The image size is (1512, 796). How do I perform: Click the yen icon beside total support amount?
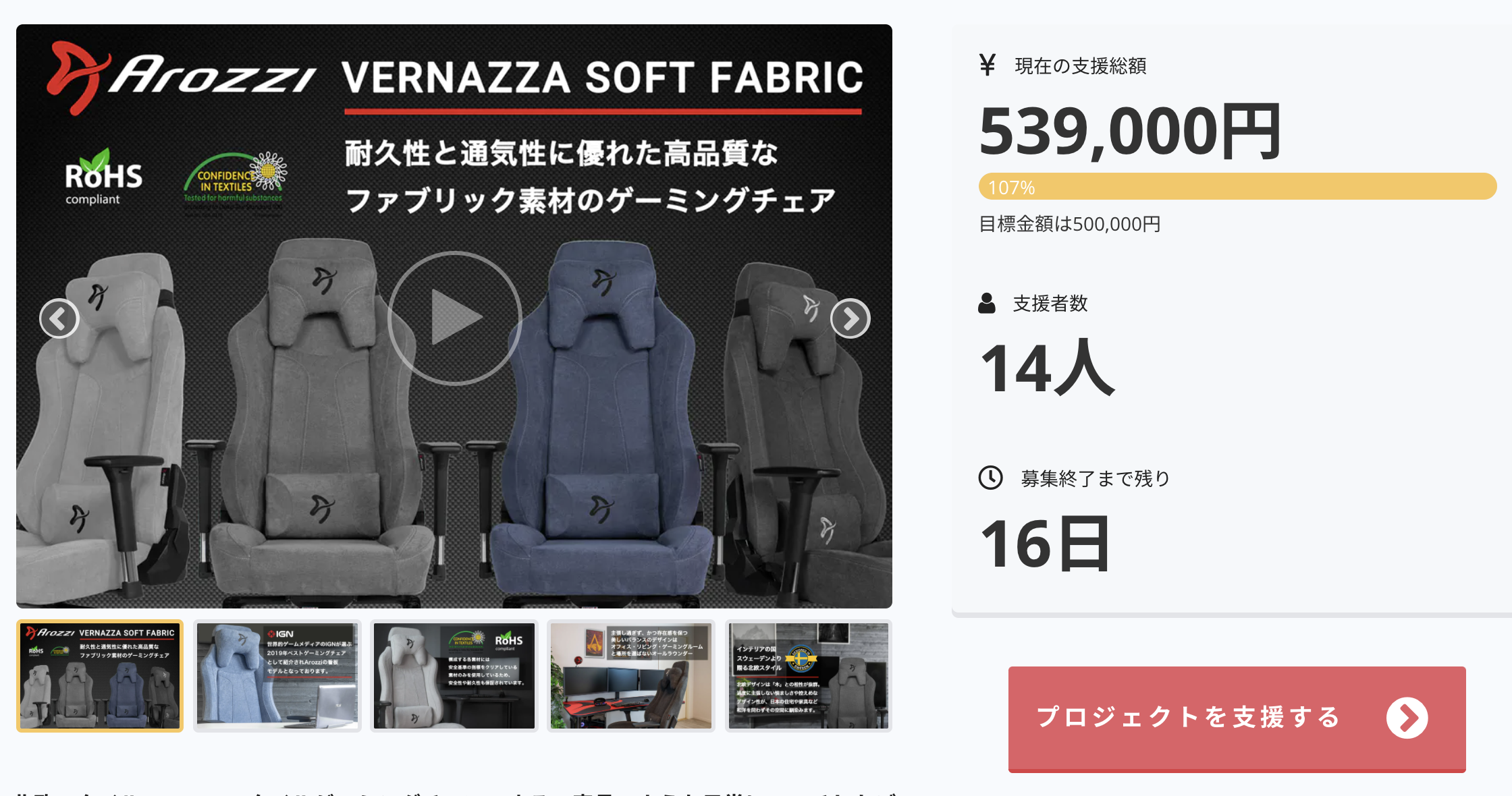(988, 65)
